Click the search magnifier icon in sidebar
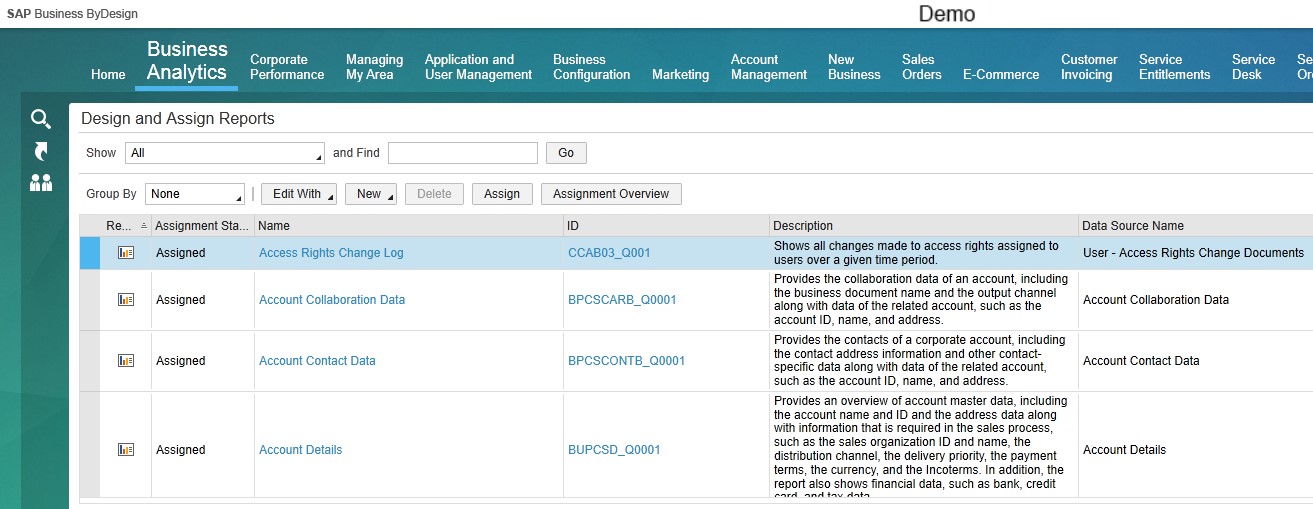 tap(40, 120)
